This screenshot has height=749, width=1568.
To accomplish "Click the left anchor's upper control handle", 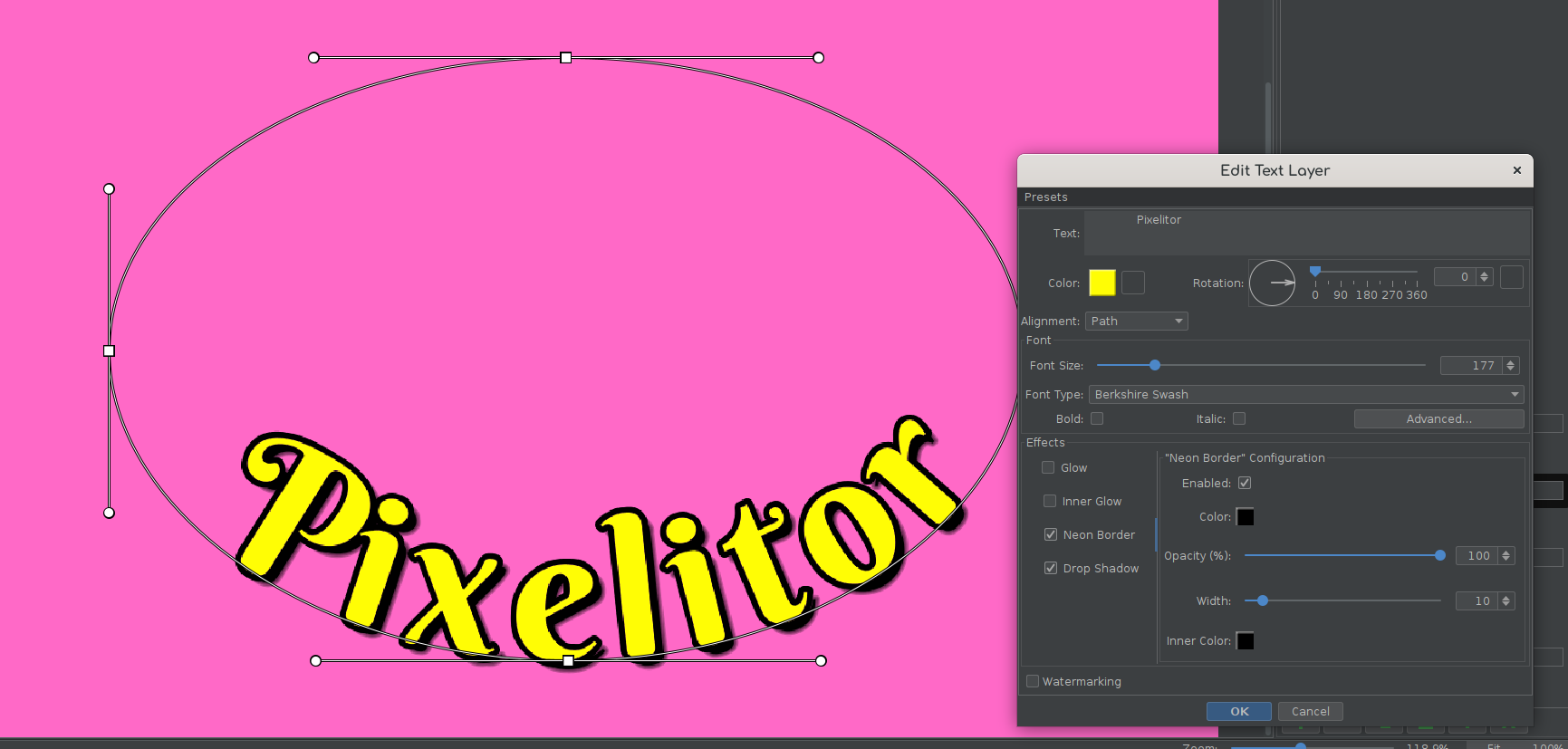I will point(110,189).
